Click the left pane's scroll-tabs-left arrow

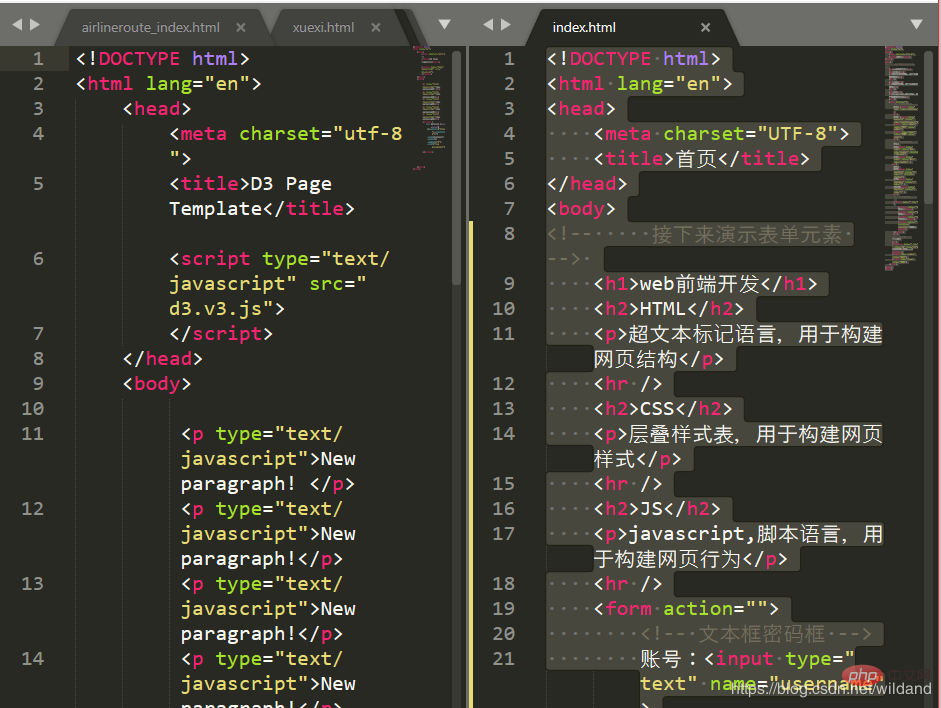tap(17, 24)
